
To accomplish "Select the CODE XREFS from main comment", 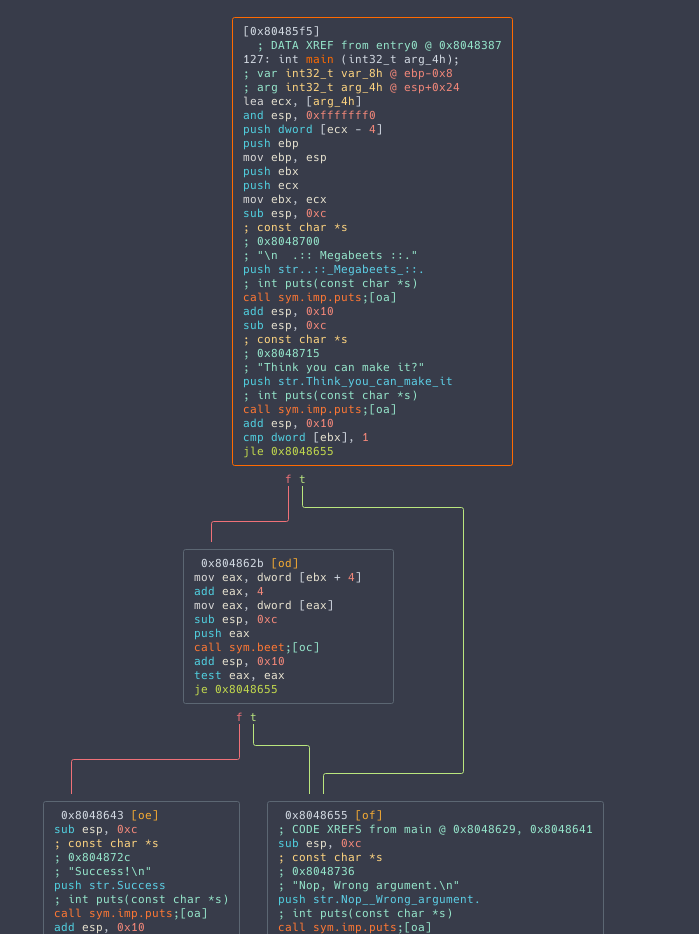I will click(435, 829).
